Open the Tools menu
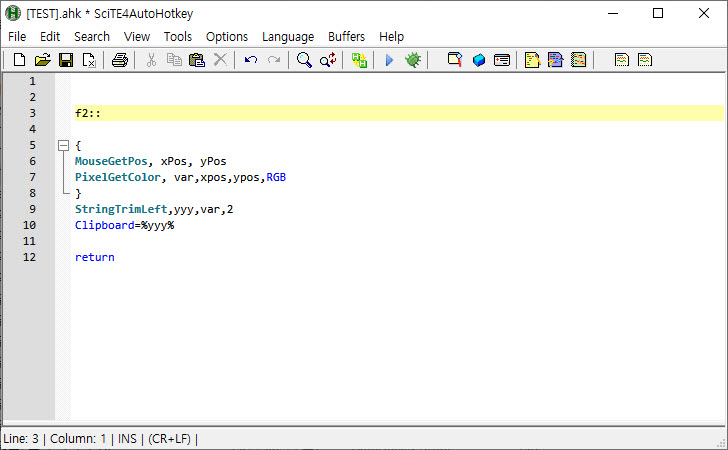The width and height of the screenshot is (728, 450). (x=178, y=37)
